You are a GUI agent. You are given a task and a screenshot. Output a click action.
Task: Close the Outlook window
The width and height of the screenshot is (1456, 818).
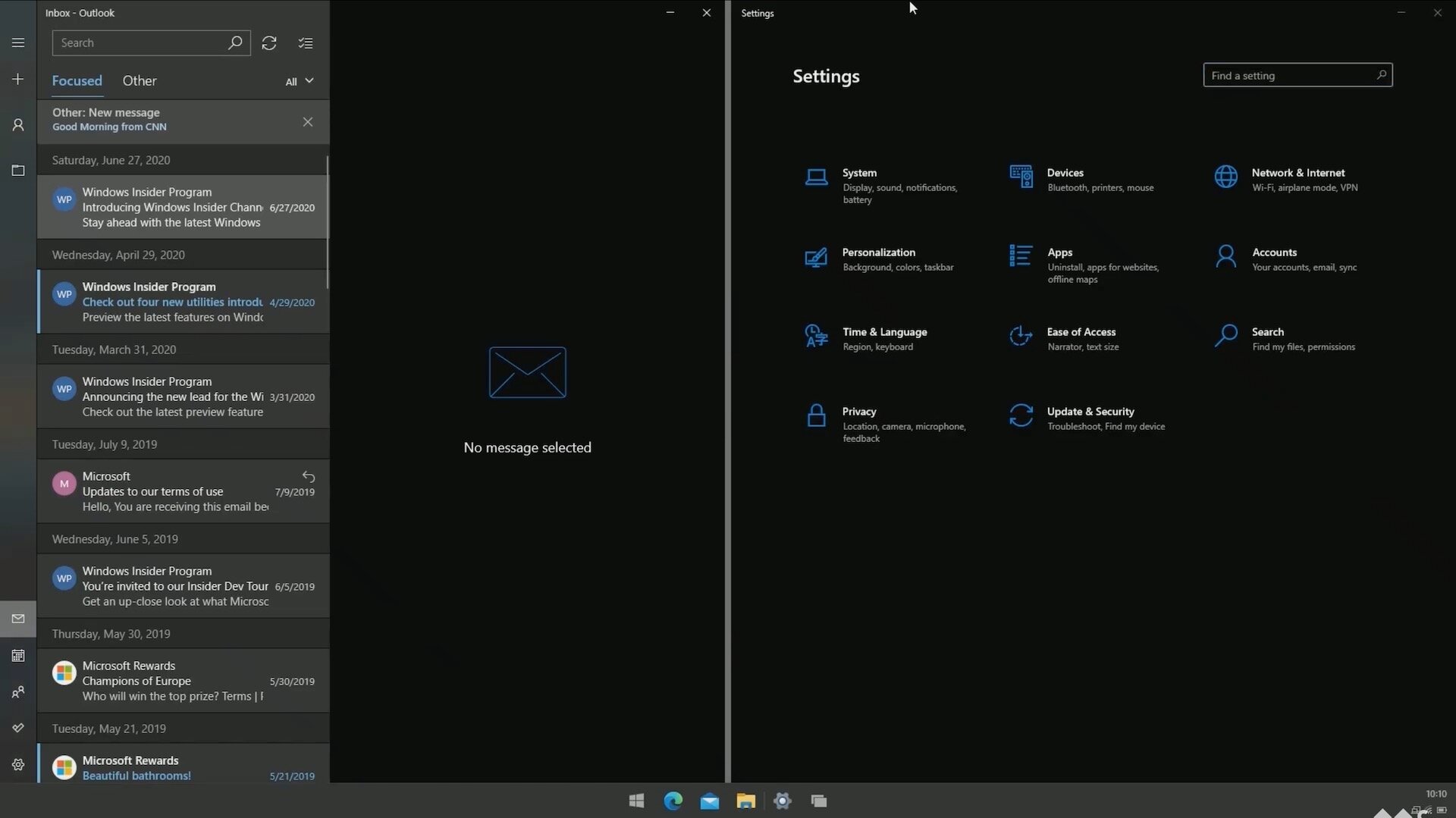click(707, 13)
